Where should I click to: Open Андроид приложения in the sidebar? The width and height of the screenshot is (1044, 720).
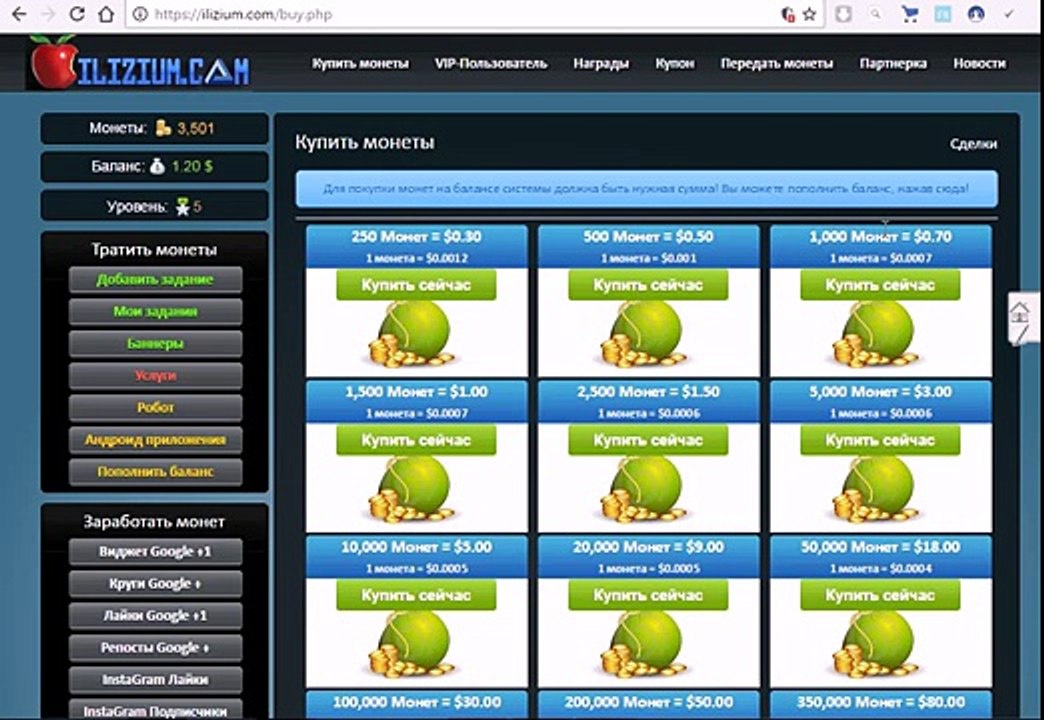pos(155,440)
